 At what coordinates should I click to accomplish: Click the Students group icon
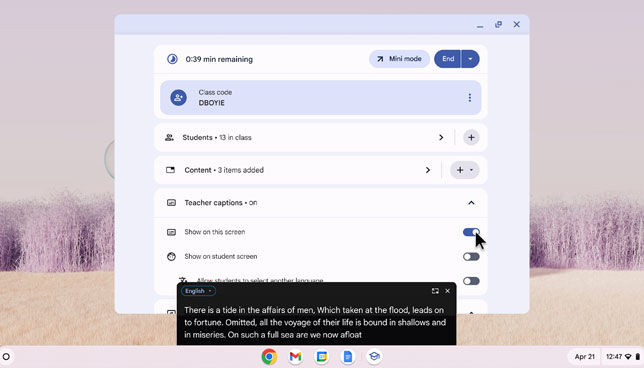[169, 138]
